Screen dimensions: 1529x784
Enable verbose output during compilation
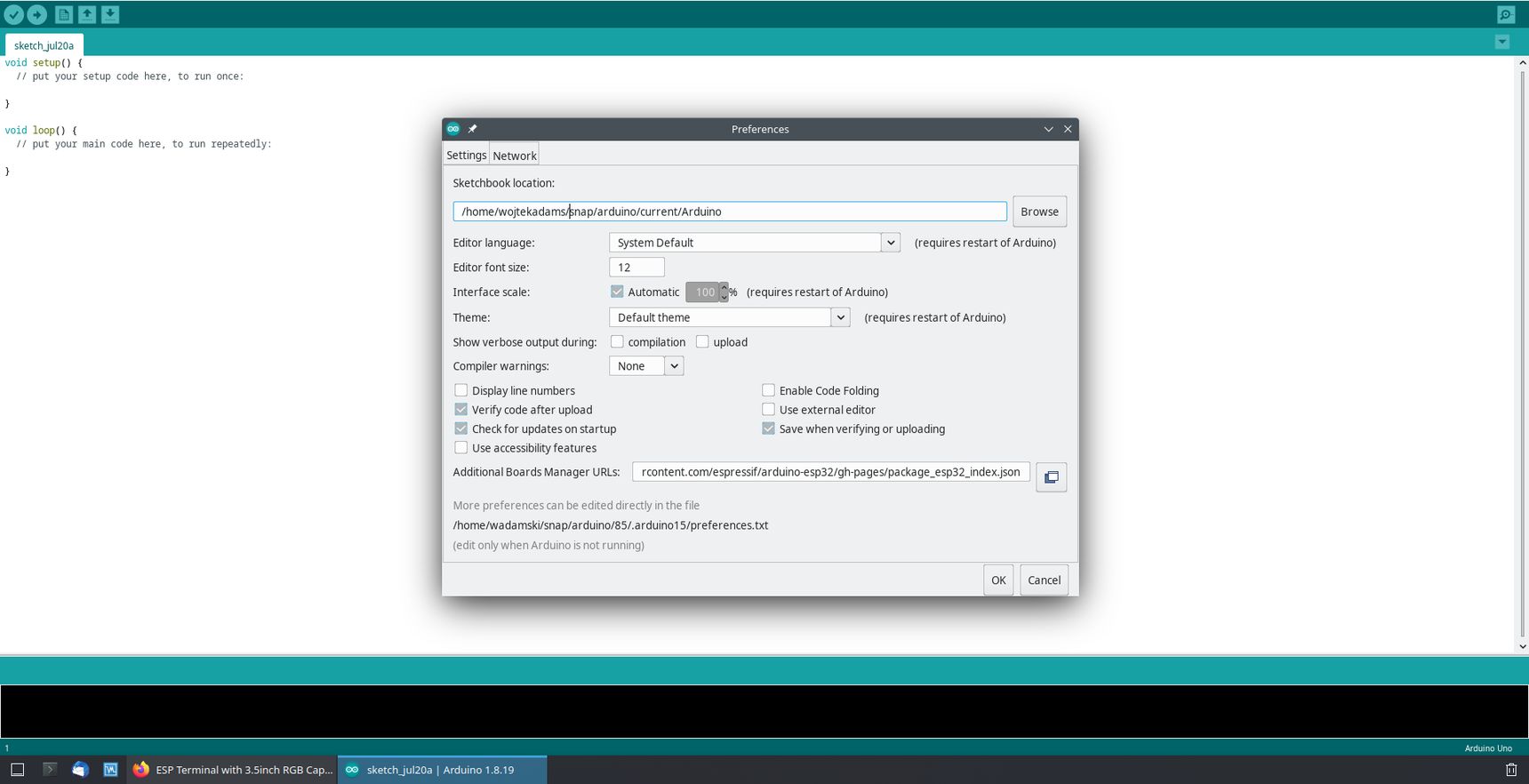click(x=617, y=341)
